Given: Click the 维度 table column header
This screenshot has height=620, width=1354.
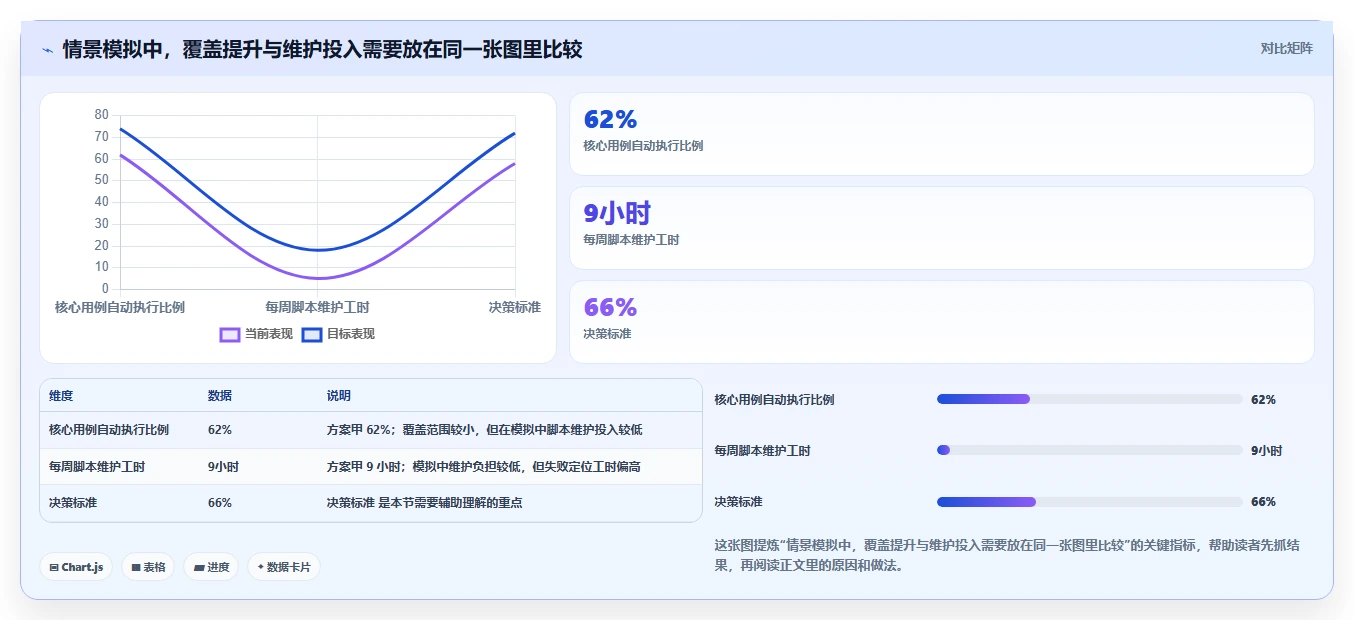Looking at the screenshot, I should click(61, 396).
